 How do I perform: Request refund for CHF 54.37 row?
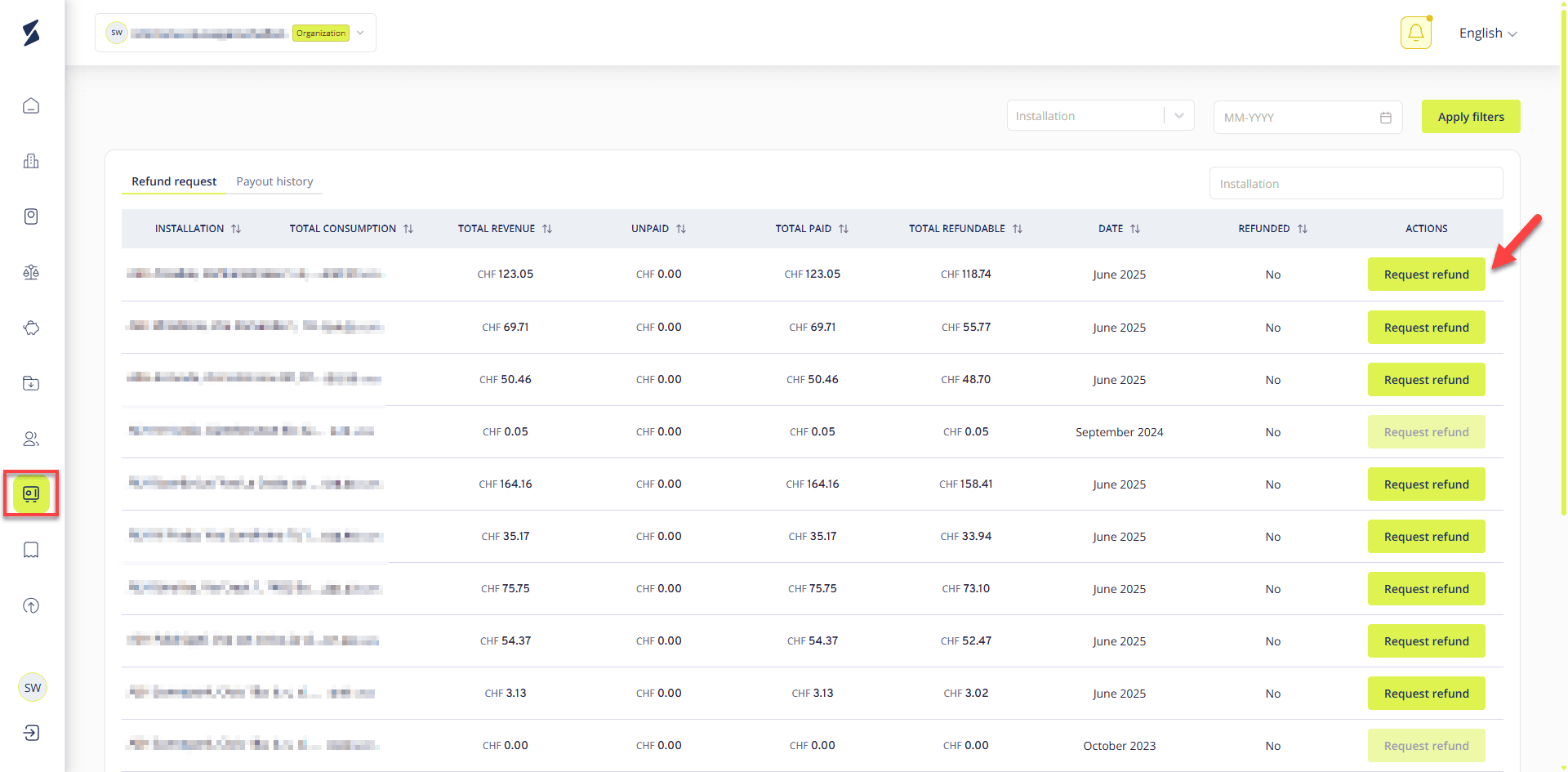(1426, 641)
